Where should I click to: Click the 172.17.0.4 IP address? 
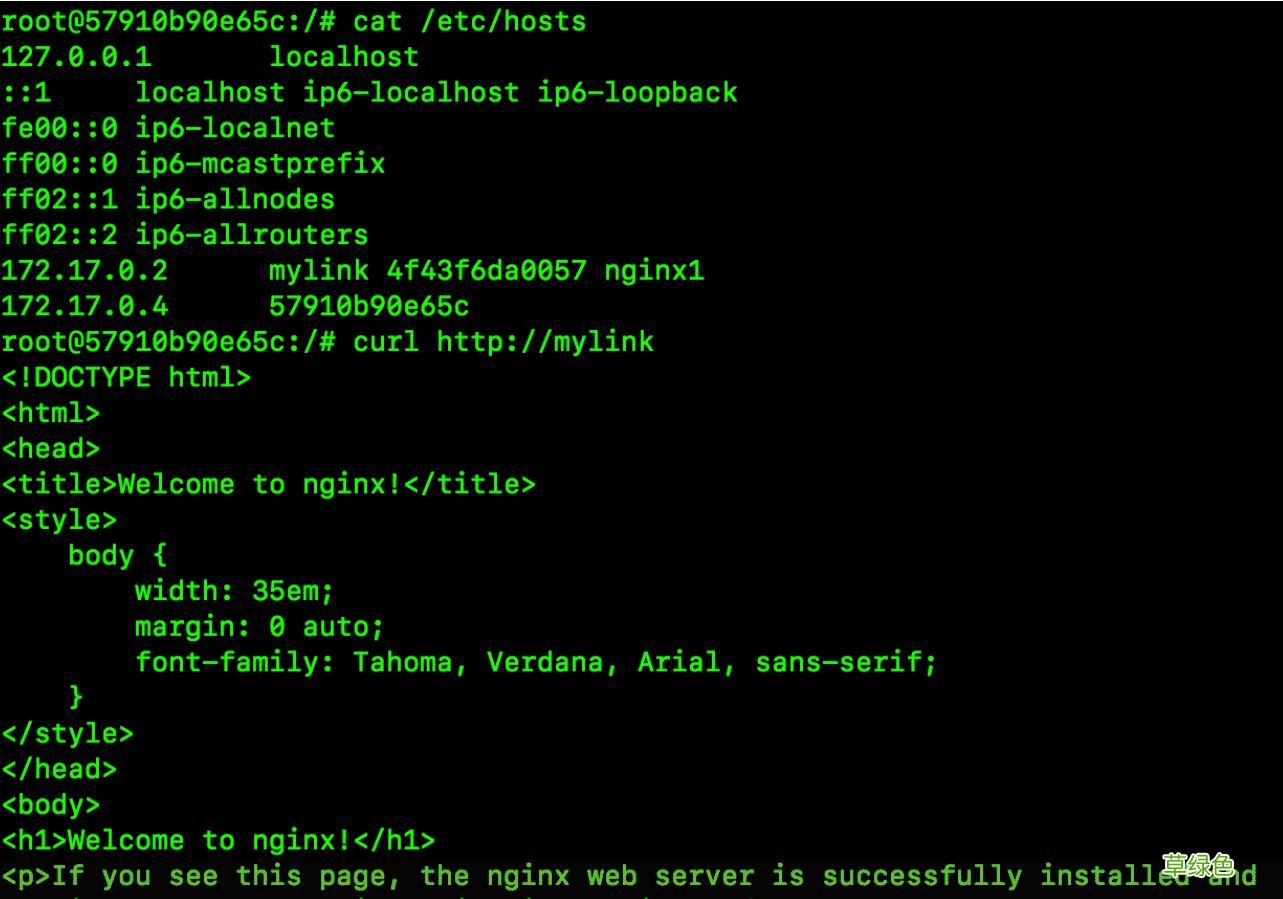[x=84, y=306]
